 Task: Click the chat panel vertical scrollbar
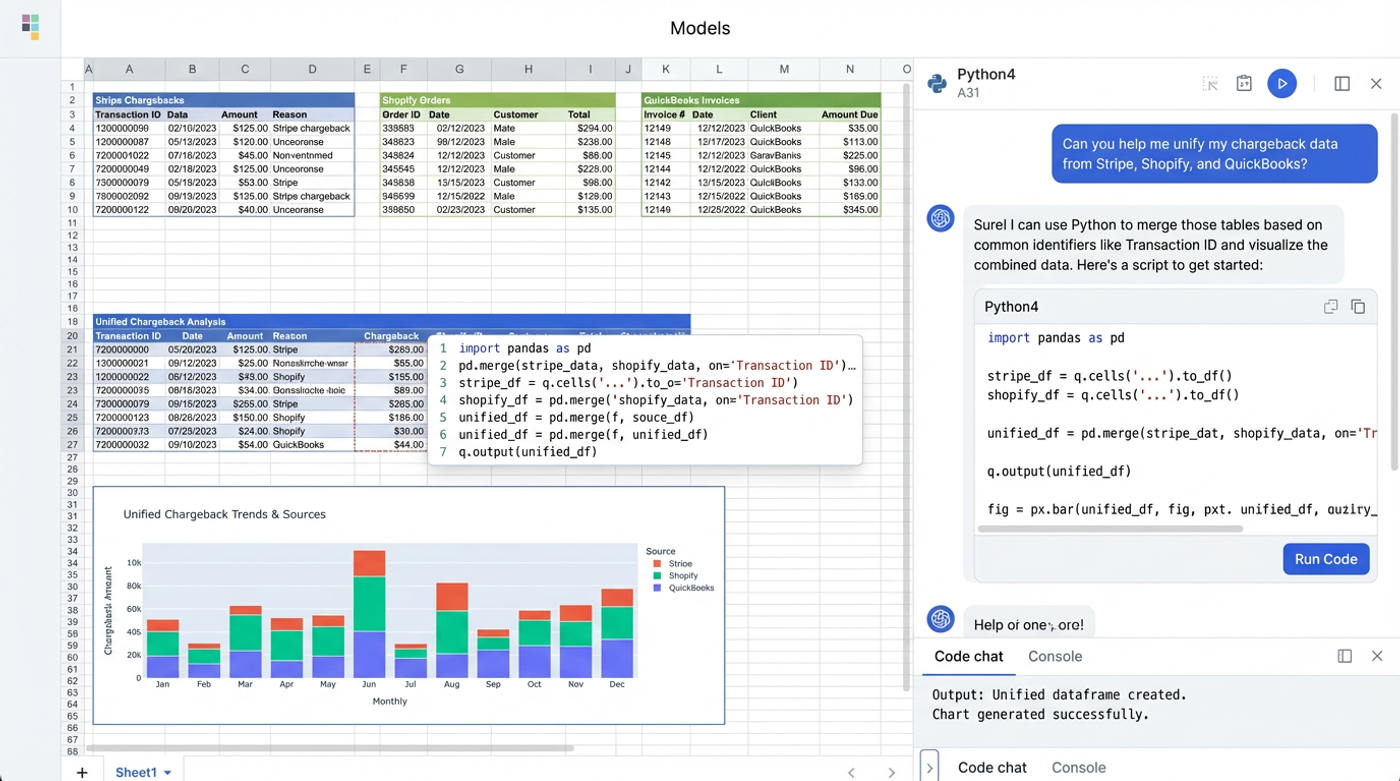tap(1394, 294)
